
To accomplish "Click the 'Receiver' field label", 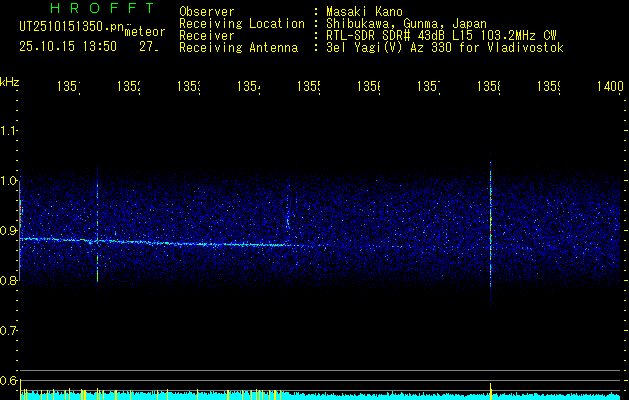I will click(x=207, y=36).
